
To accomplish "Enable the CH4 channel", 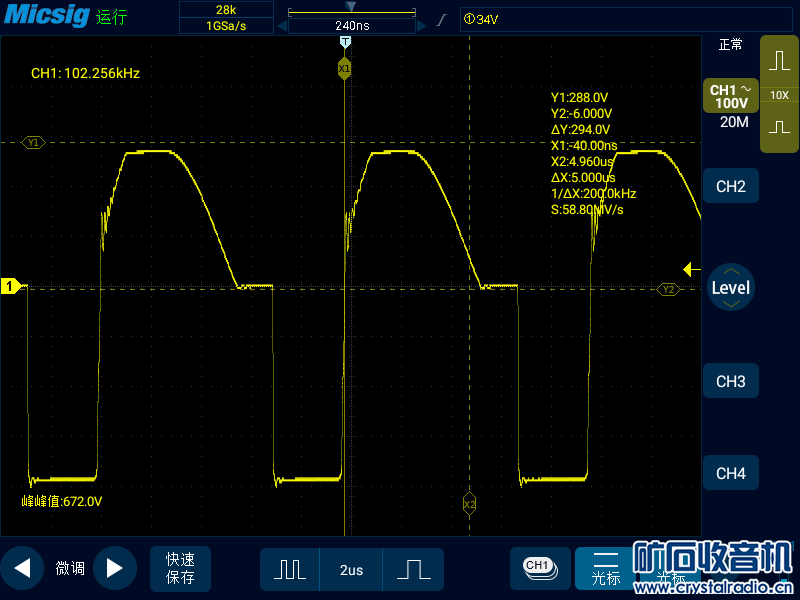I will coord(731,474).
